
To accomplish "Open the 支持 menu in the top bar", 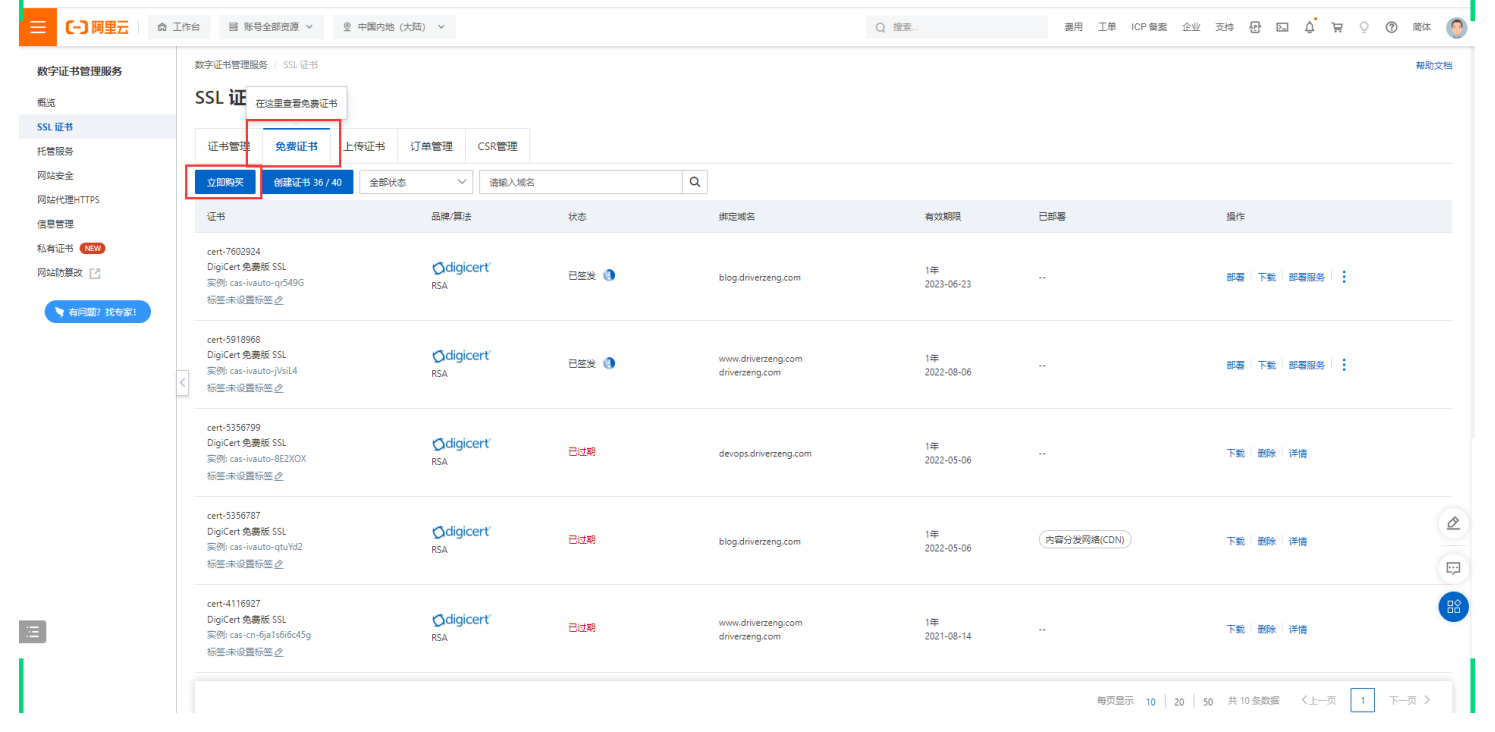I will (1224, 27).
